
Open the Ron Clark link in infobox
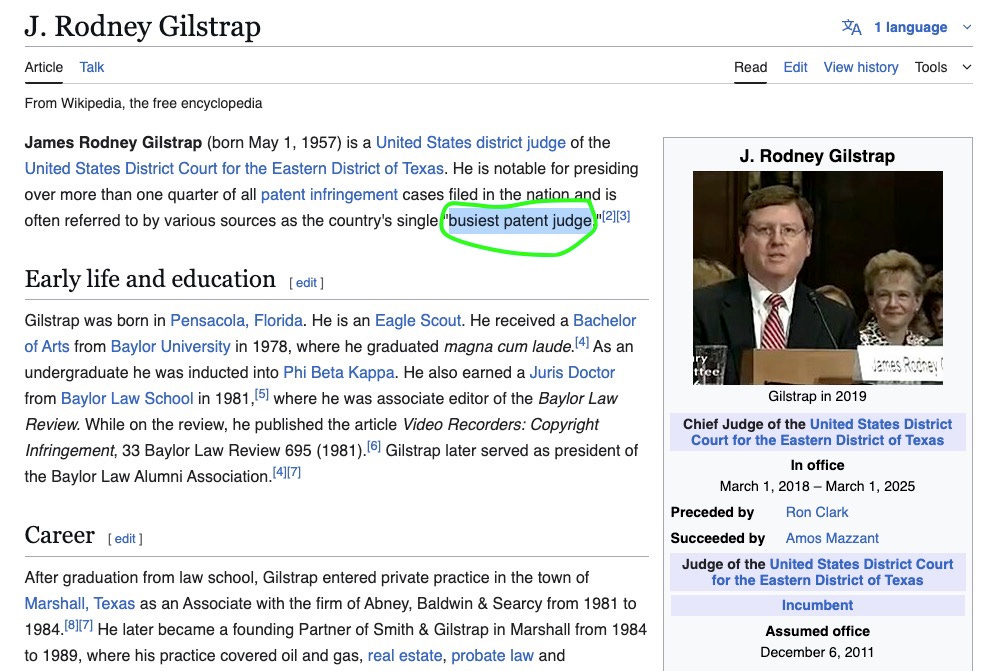click(817, 512)
